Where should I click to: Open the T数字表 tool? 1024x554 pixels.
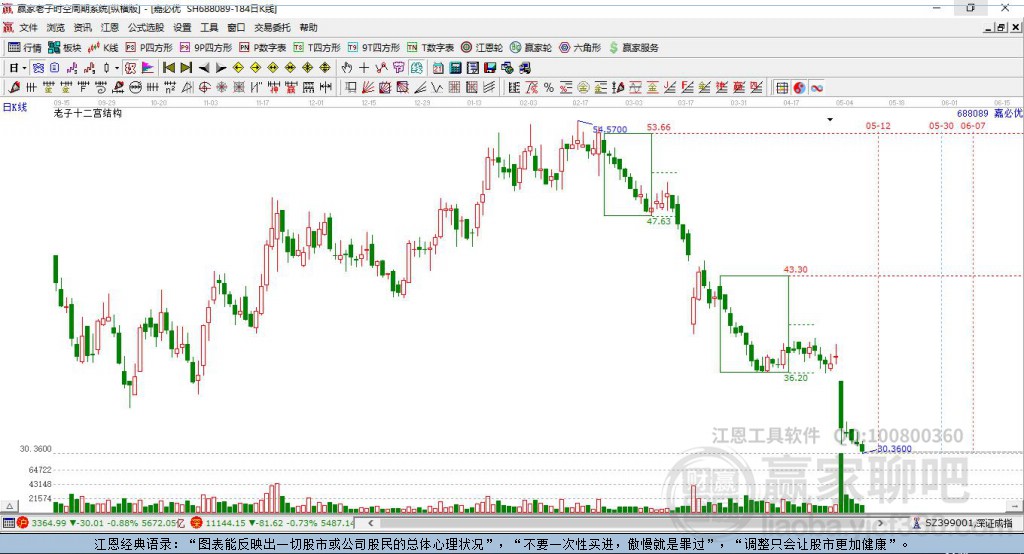pyautogui.click(x=430, y=48)
